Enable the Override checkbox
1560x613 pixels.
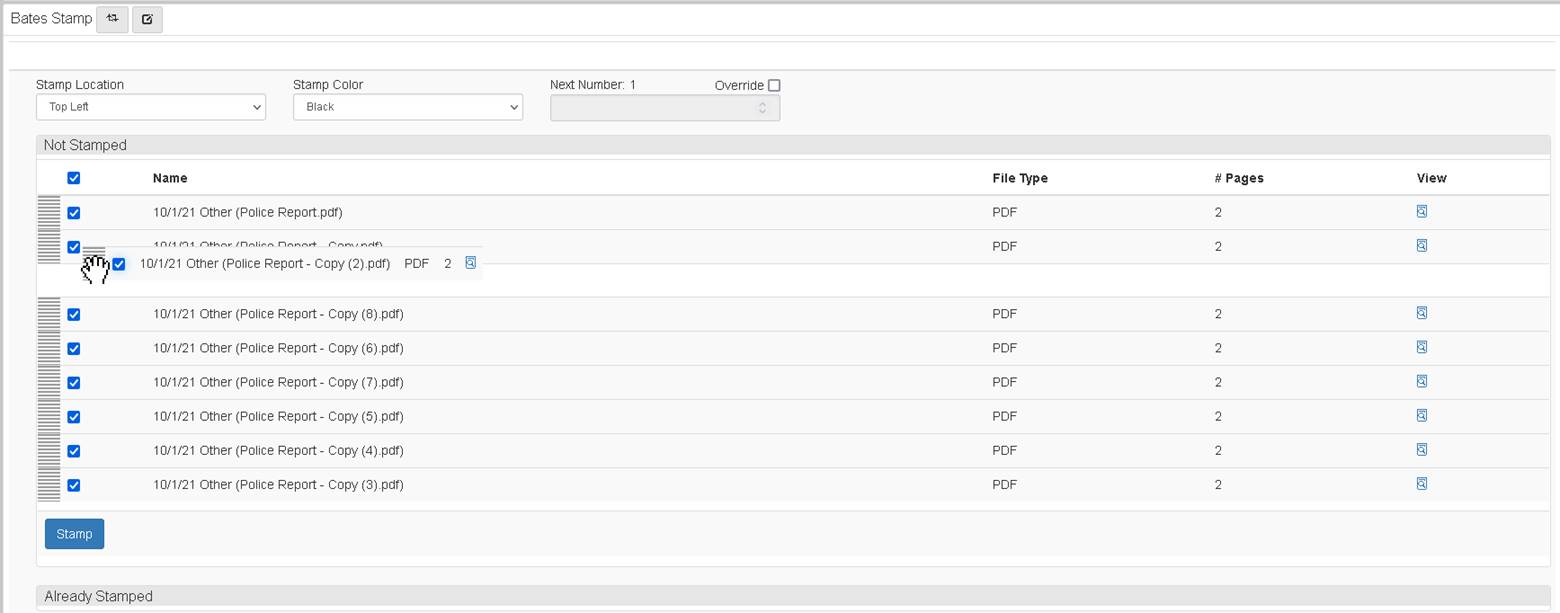coord(773,86)
